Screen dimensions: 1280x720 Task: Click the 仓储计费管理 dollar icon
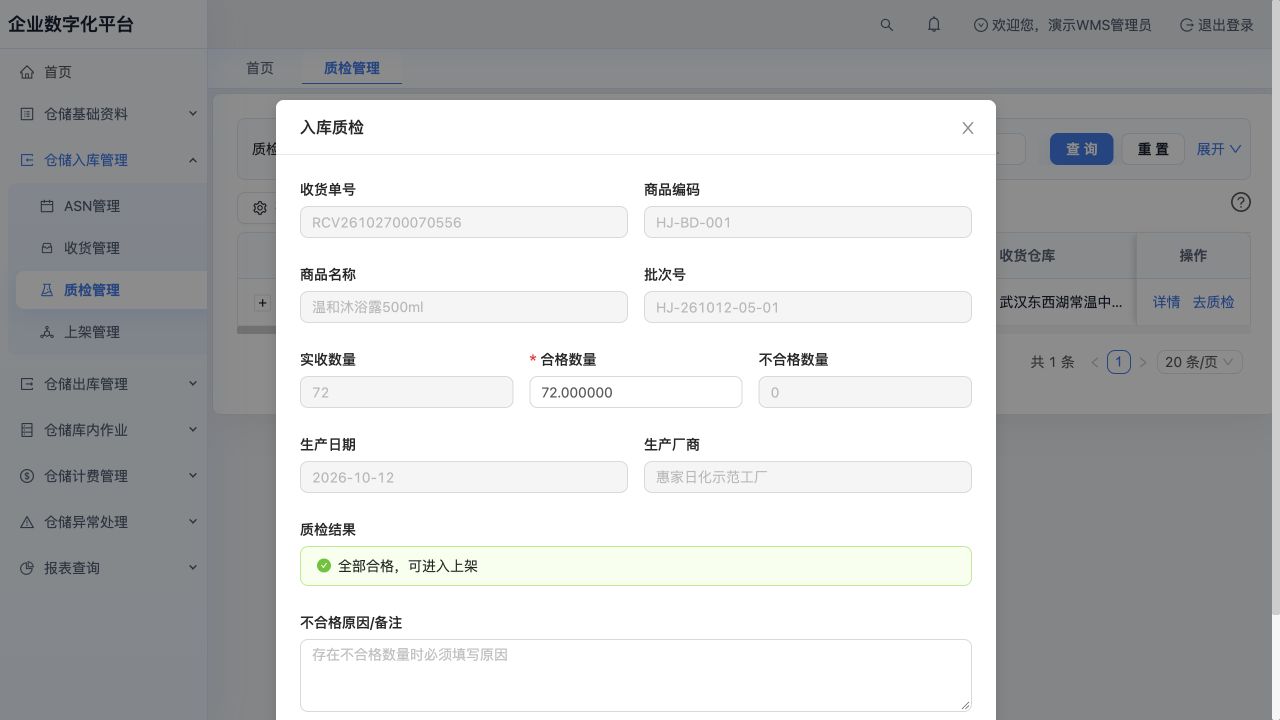(x=27, y=476)
